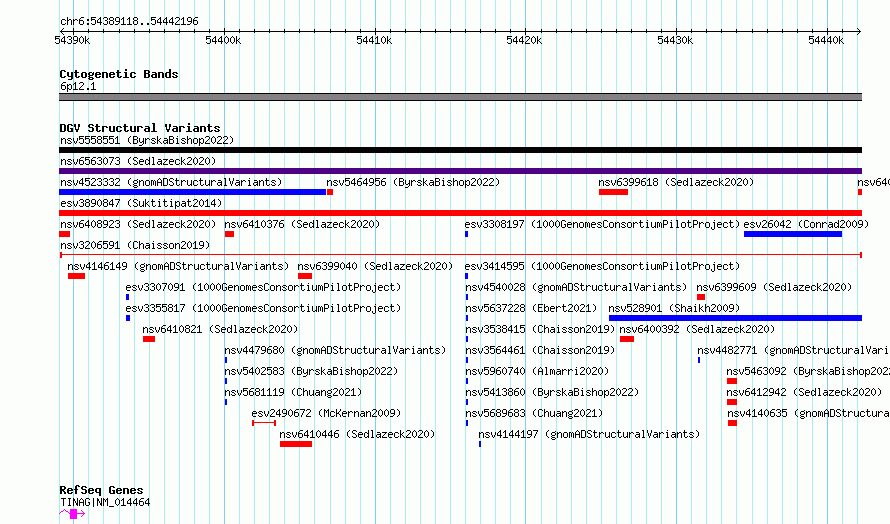This screenshot has width=890, height=524.
Task: Click esv3414595 (1000GenomesConsortiumPilotProject) label
Action: (602, 266)
